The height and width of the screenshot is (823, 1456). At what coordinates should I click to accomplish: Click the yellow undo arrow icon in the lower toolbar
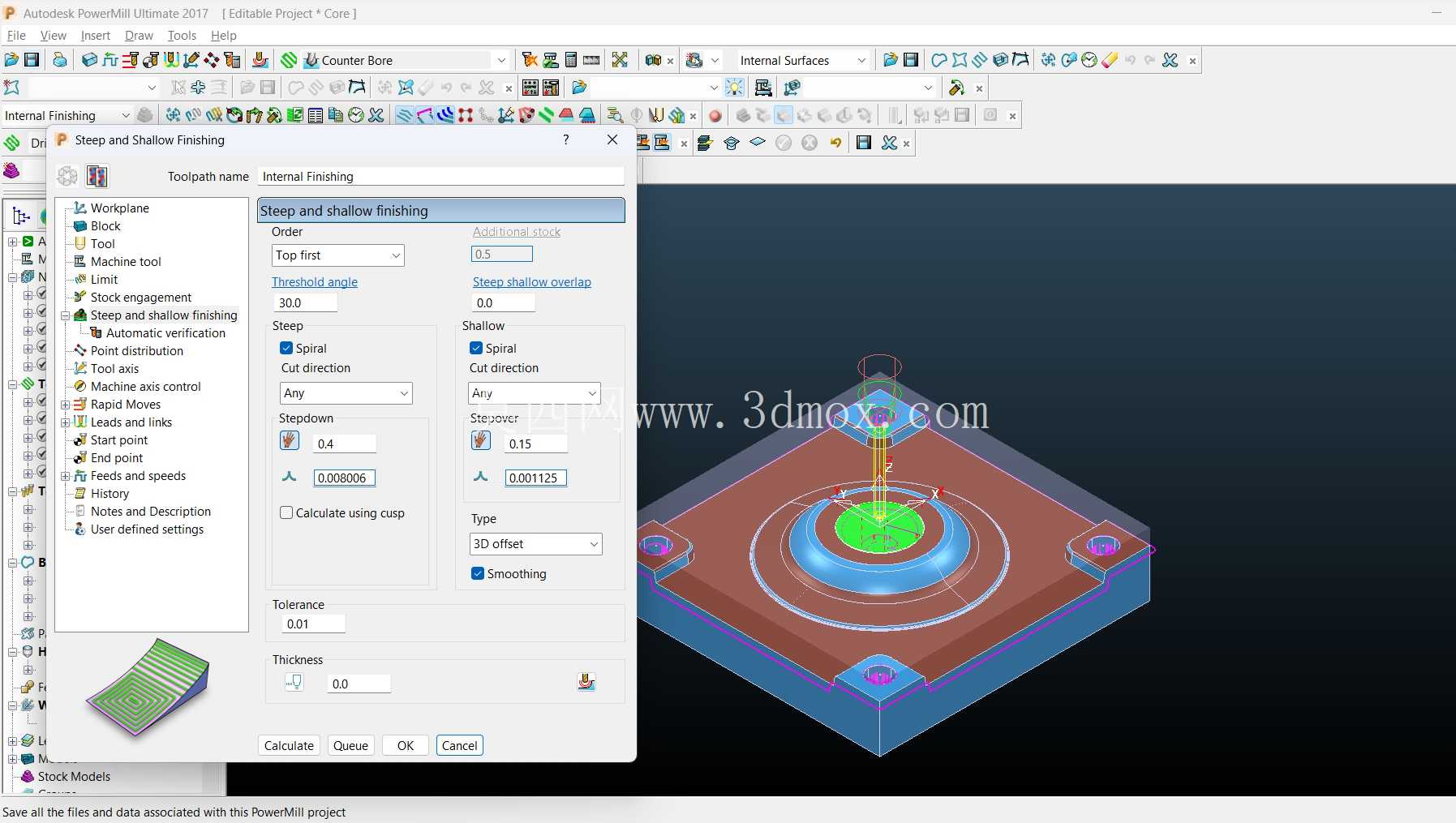835,143
